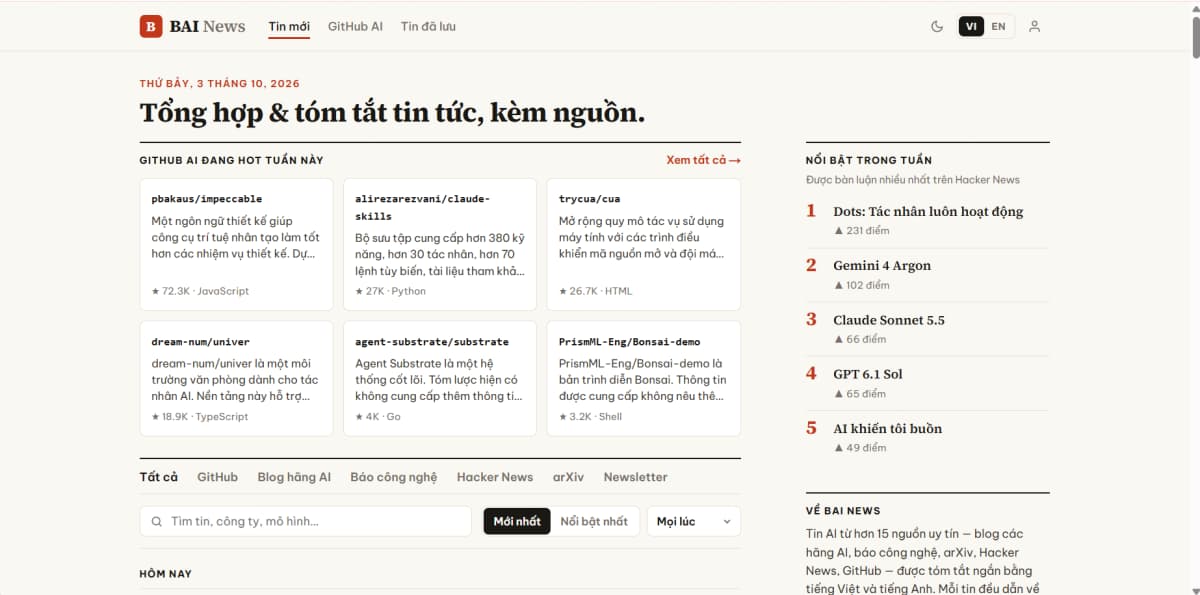Toggle dark mode with the moon icon
The height and width of the screenshot is (595, 1200).
coord(937,27)
